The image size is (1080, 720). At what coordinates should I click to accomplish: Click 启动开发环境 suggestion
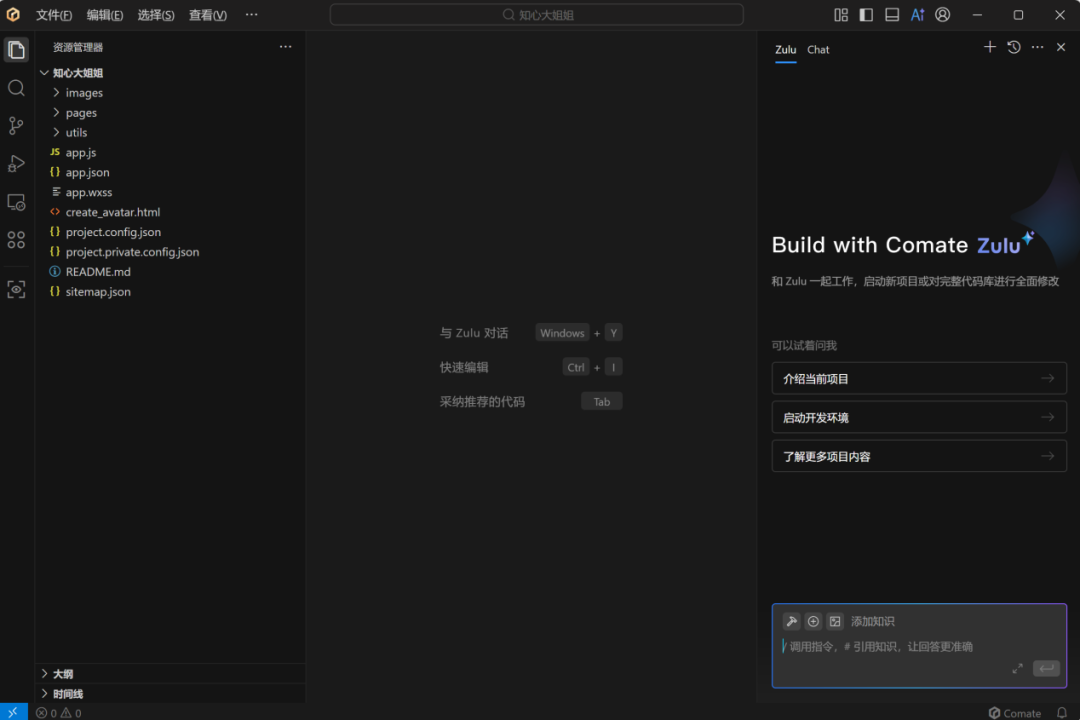(919, 418)
